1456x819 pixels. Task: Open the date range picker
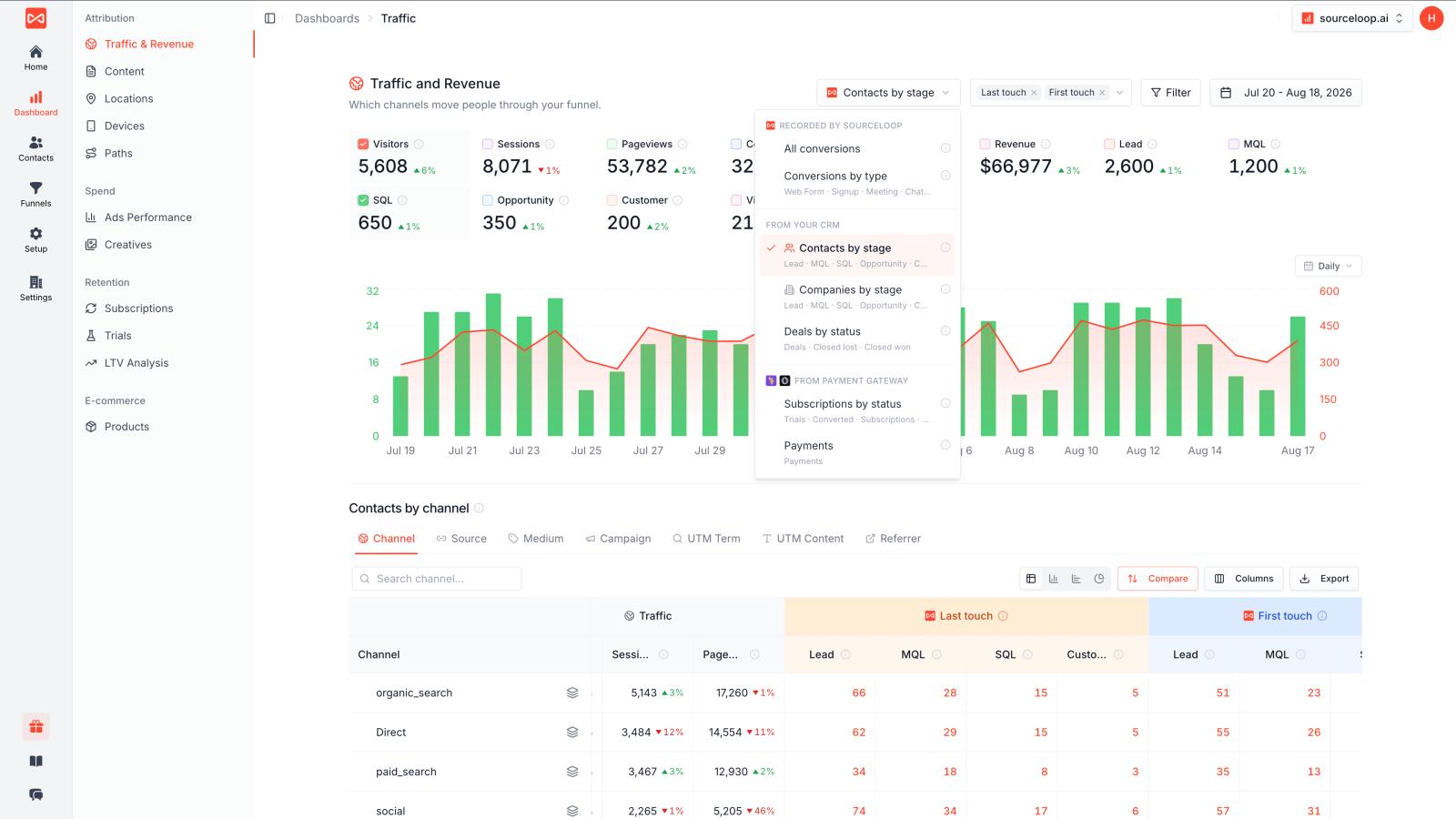tap(1286, 93)
